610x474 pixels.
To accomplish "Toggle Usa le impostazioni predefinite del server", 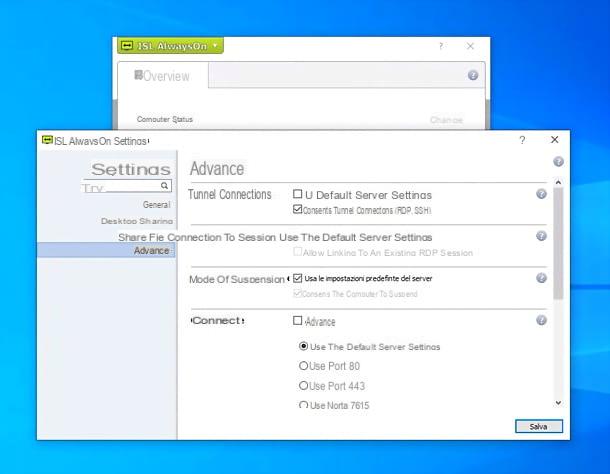I will (298, 278).
